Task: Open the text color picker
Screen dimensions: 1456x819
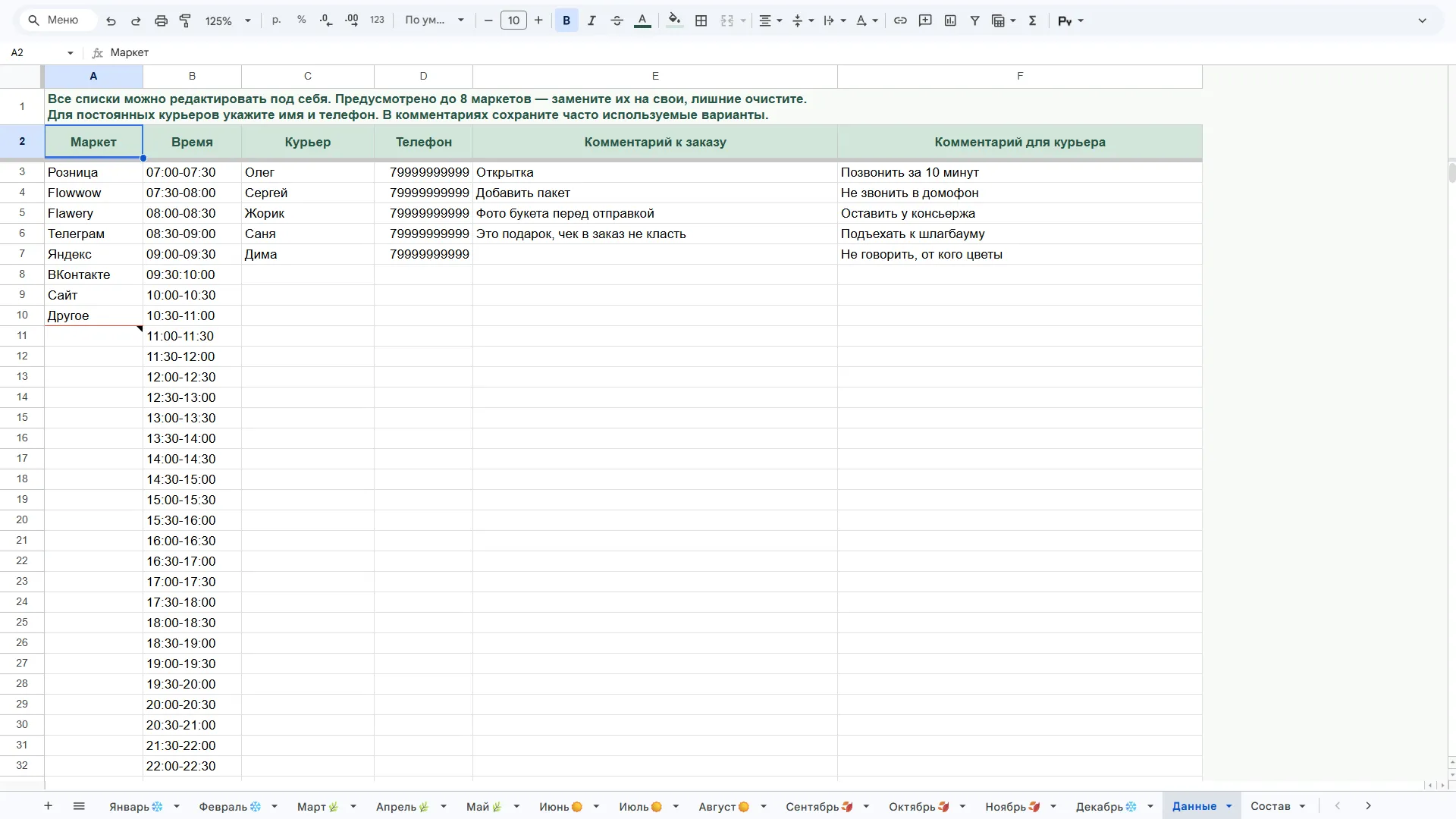Action: [642, 20]
